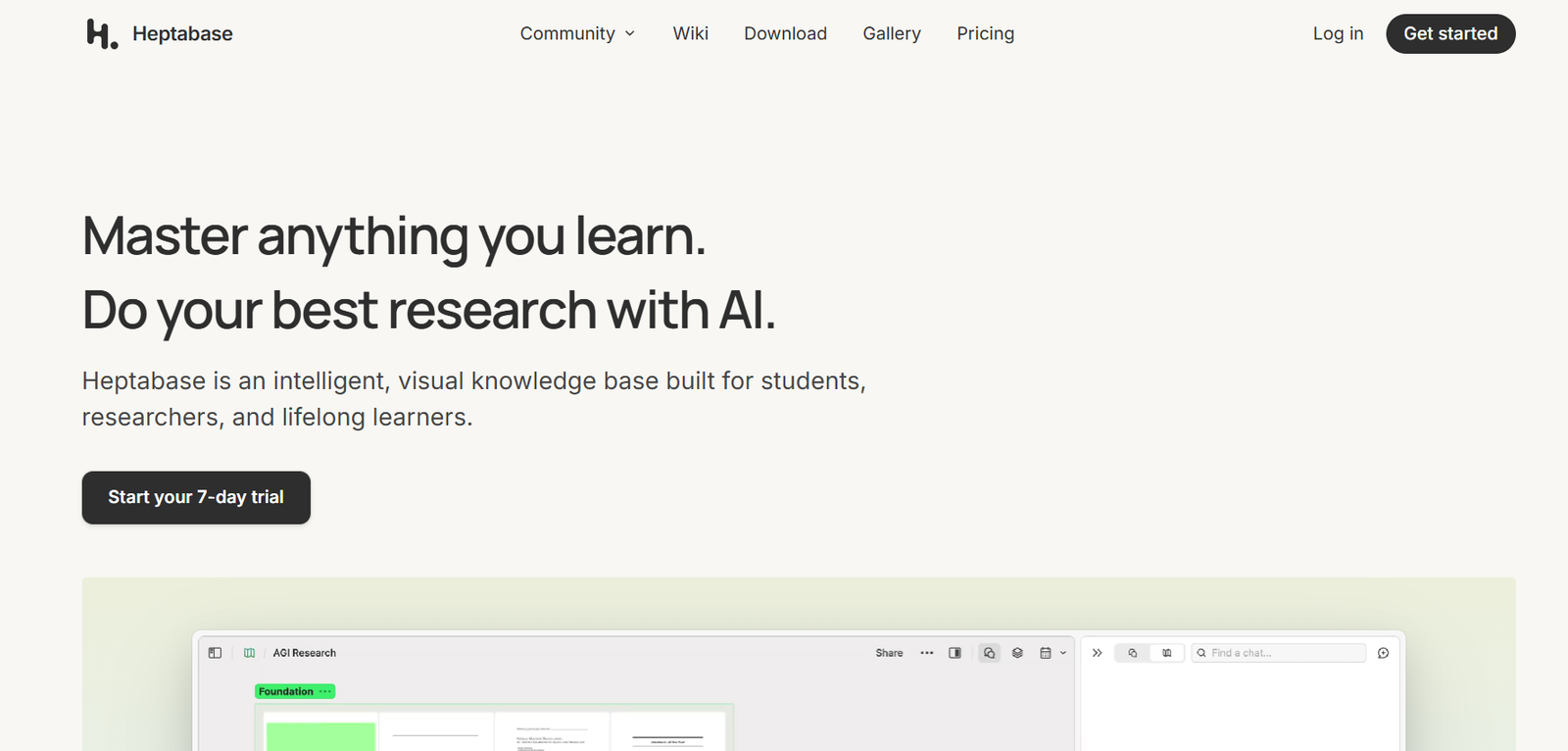Screen dimensions: 1568x751
Task: Click the stacked layers icon
Action: click(1017, 653)
